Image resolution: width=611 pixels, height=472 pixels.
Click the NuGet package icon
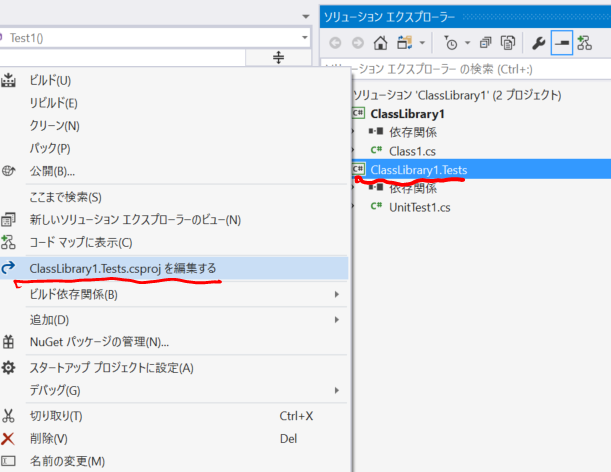coord(8,342)
